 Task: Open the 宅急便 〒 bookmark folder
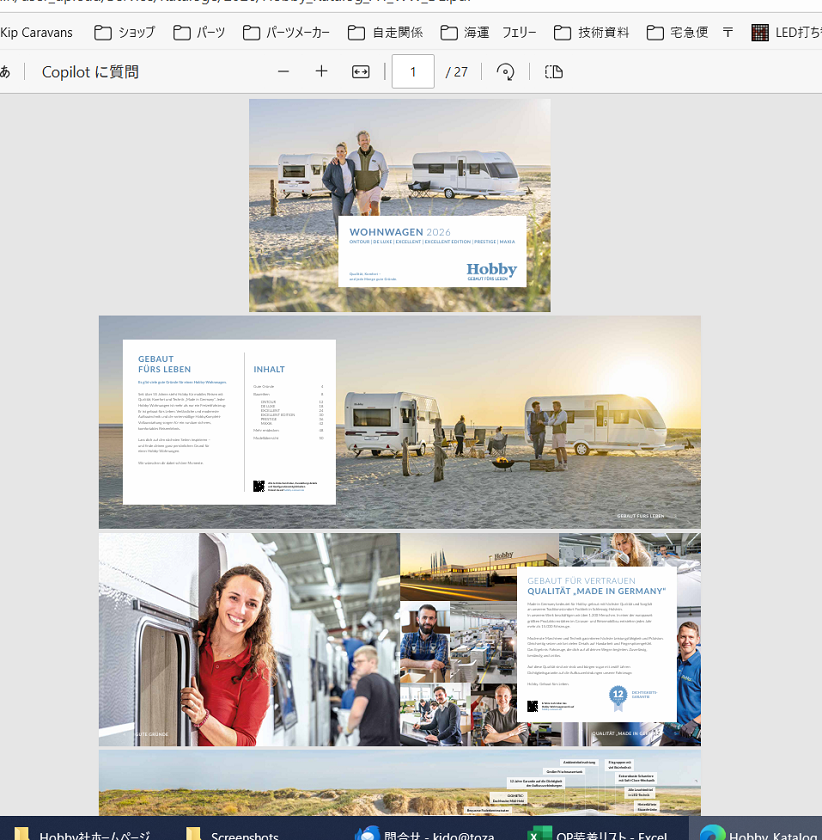click(x=690, y=33)
